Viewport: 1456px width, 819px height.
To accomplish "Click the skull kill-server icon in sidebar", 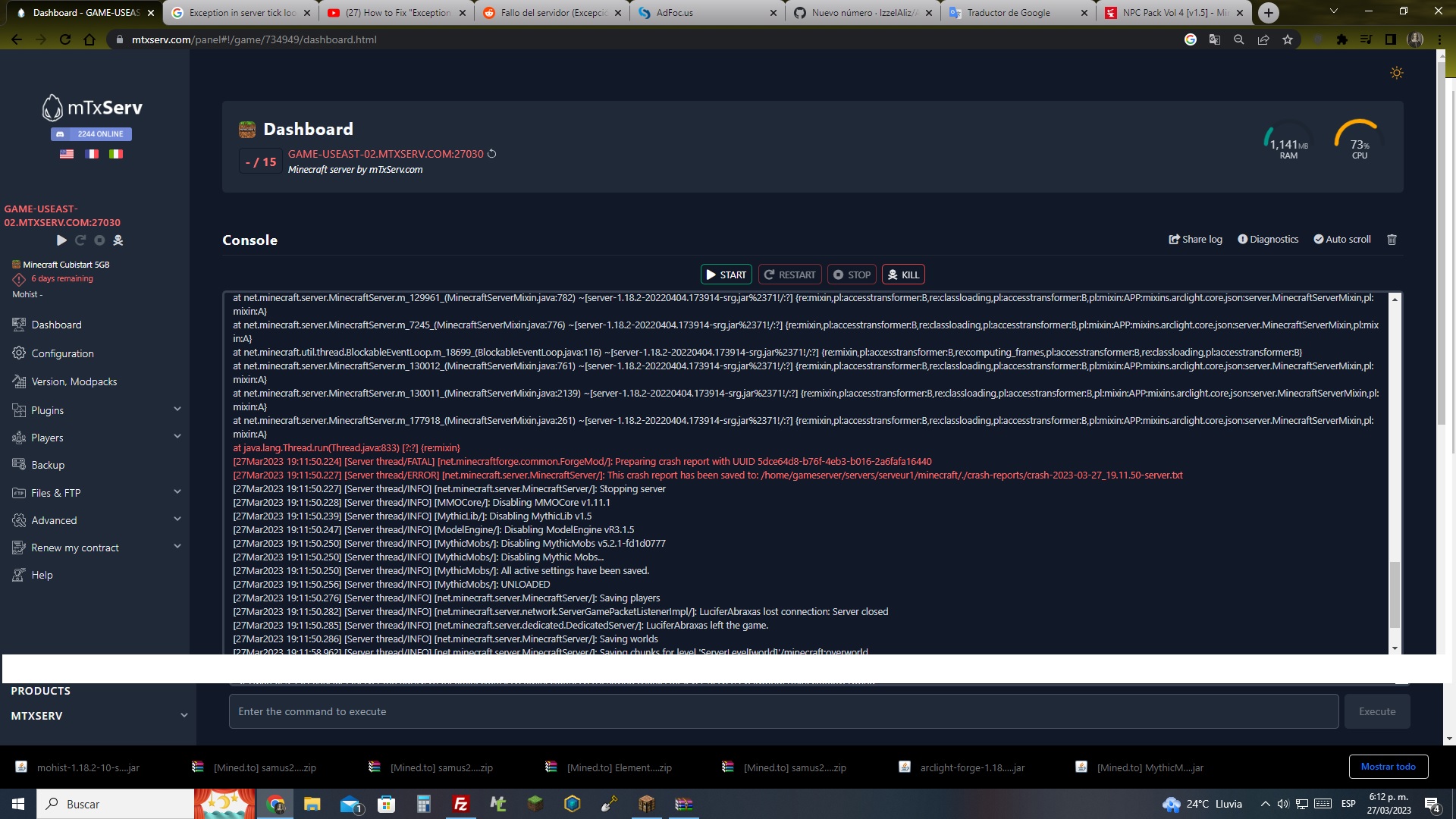I will [118, 240].
